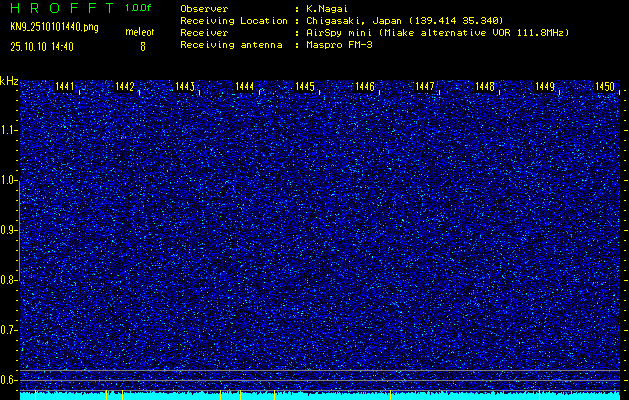Click the 1441 time marker
The image size is (629, 400).
(66, 87)
